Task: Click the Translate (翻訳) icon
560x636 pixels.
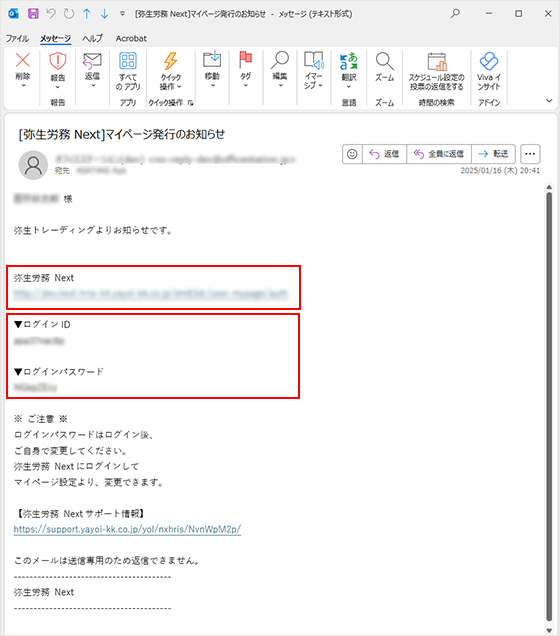Action: coord(348,61)
